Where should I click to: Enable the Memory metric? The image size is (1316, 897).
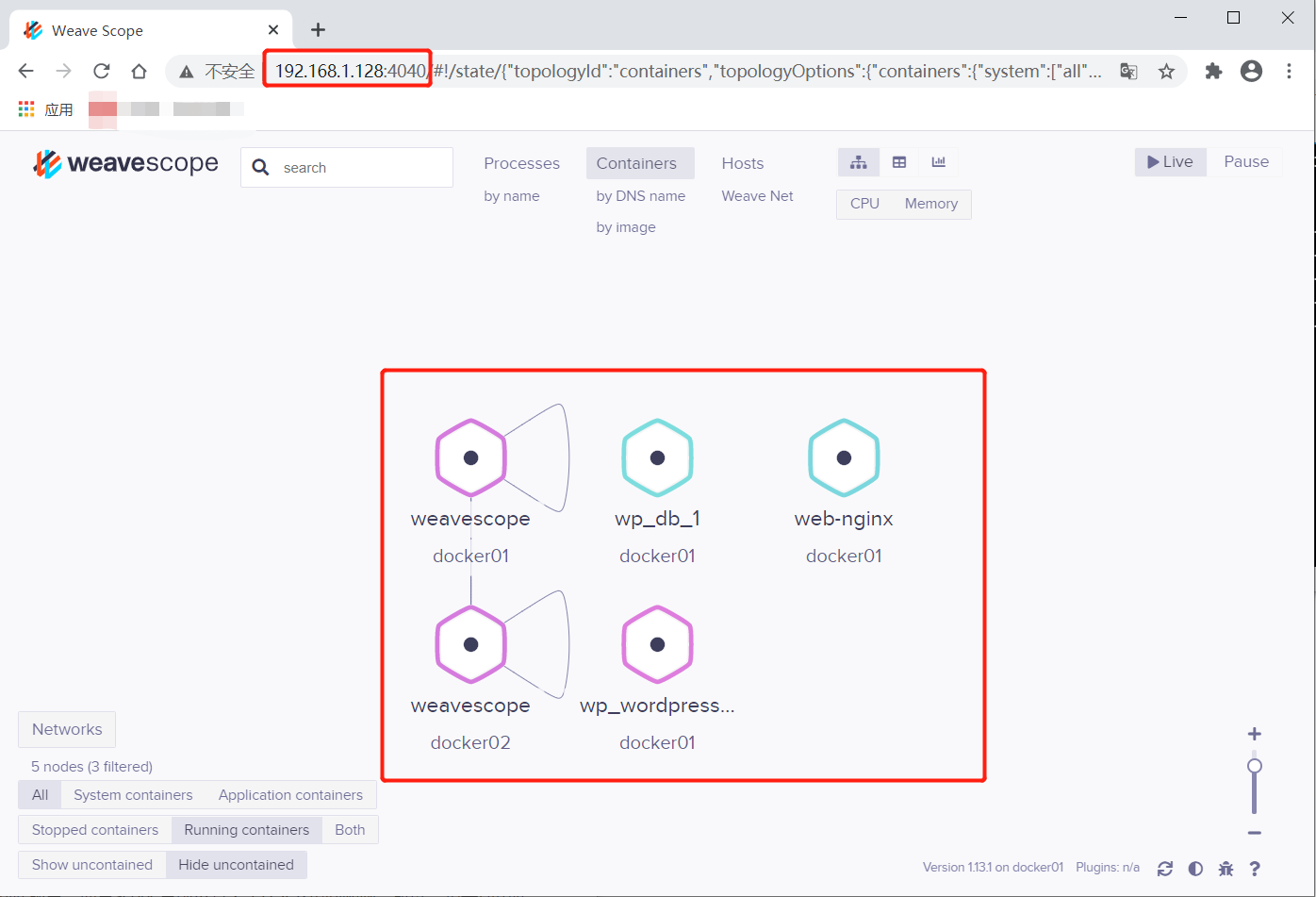coord(931,204)
